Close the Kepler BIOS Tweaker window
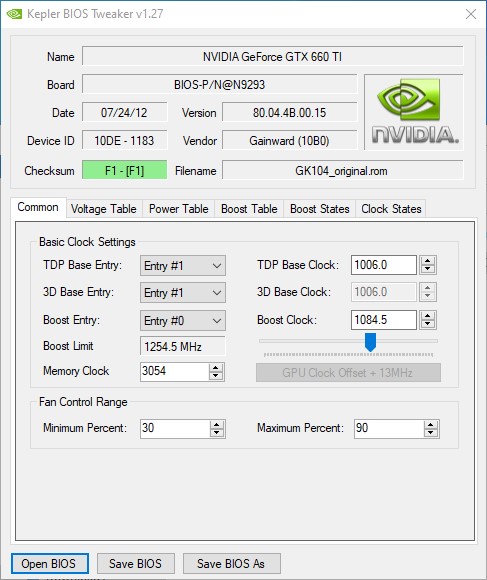The image size is (487, 580). (471, 14)
